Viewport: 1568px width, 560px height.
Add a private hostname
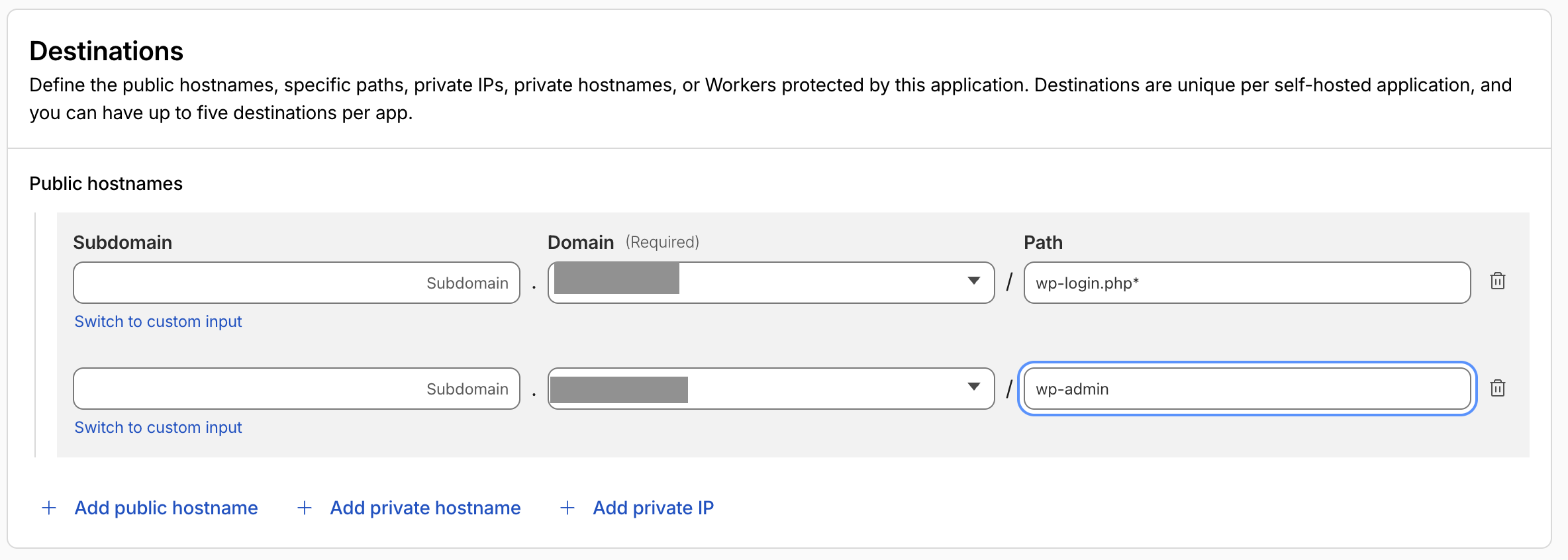click(x=425, y=508)
